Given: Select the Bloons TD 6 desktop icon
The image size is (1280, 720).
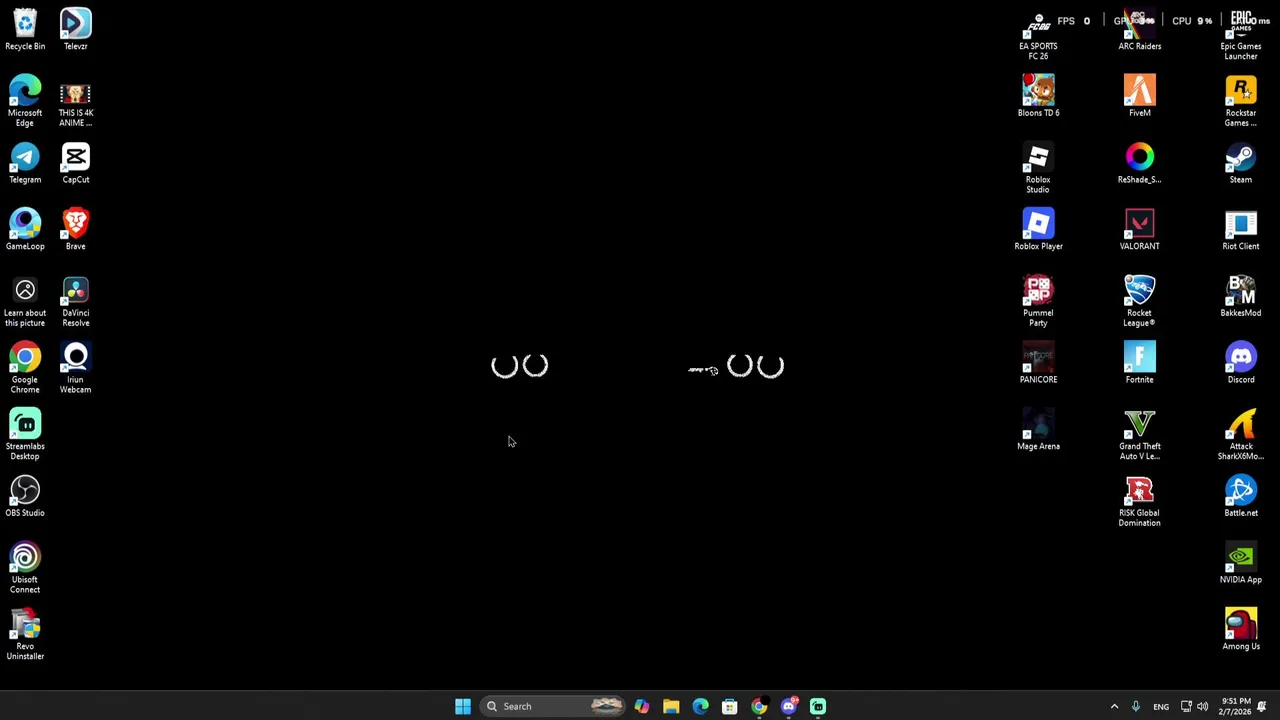Looking at the screenshot, I should click(x=1038, y=95).
